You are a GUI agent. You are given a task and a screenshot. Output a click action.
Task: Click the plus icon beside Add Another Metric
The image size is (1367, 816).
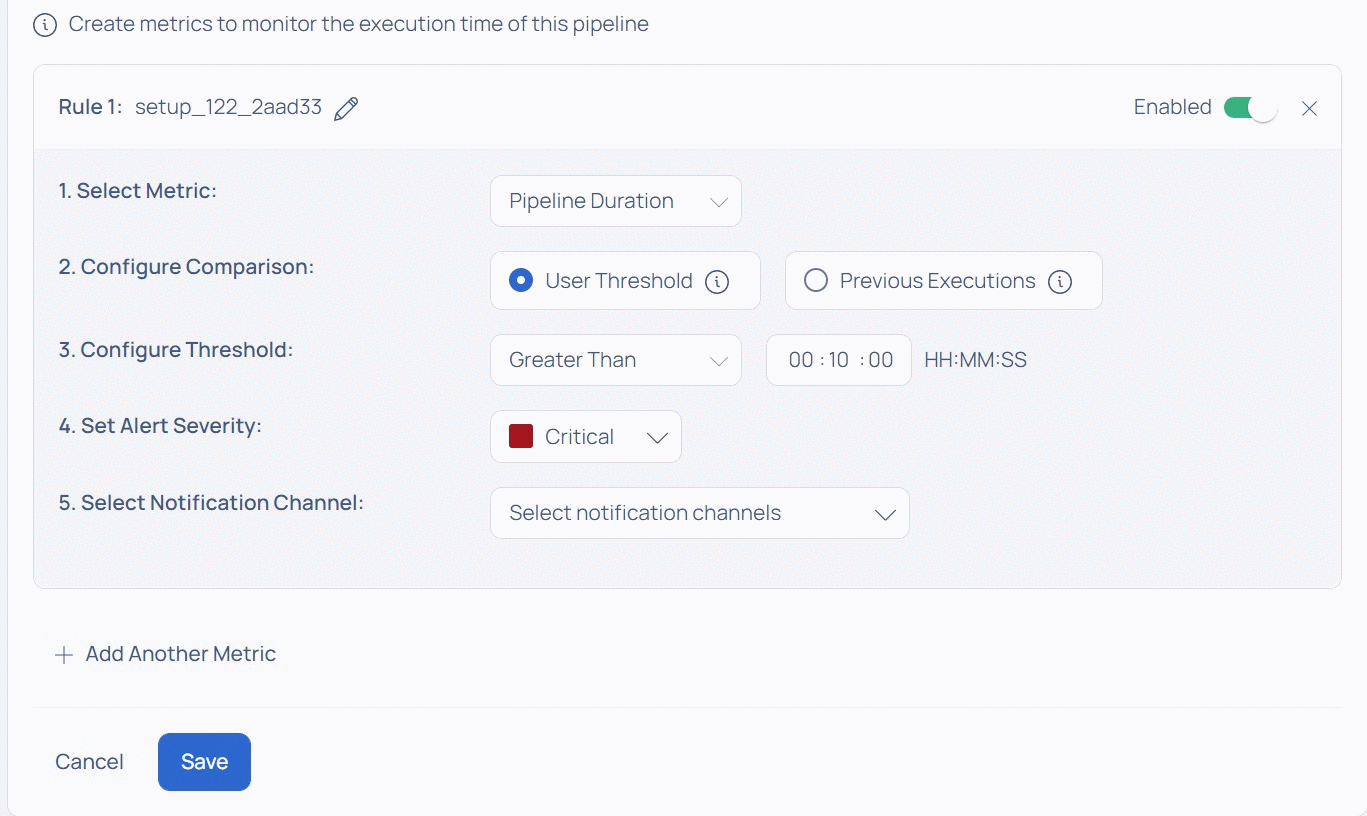64,655
